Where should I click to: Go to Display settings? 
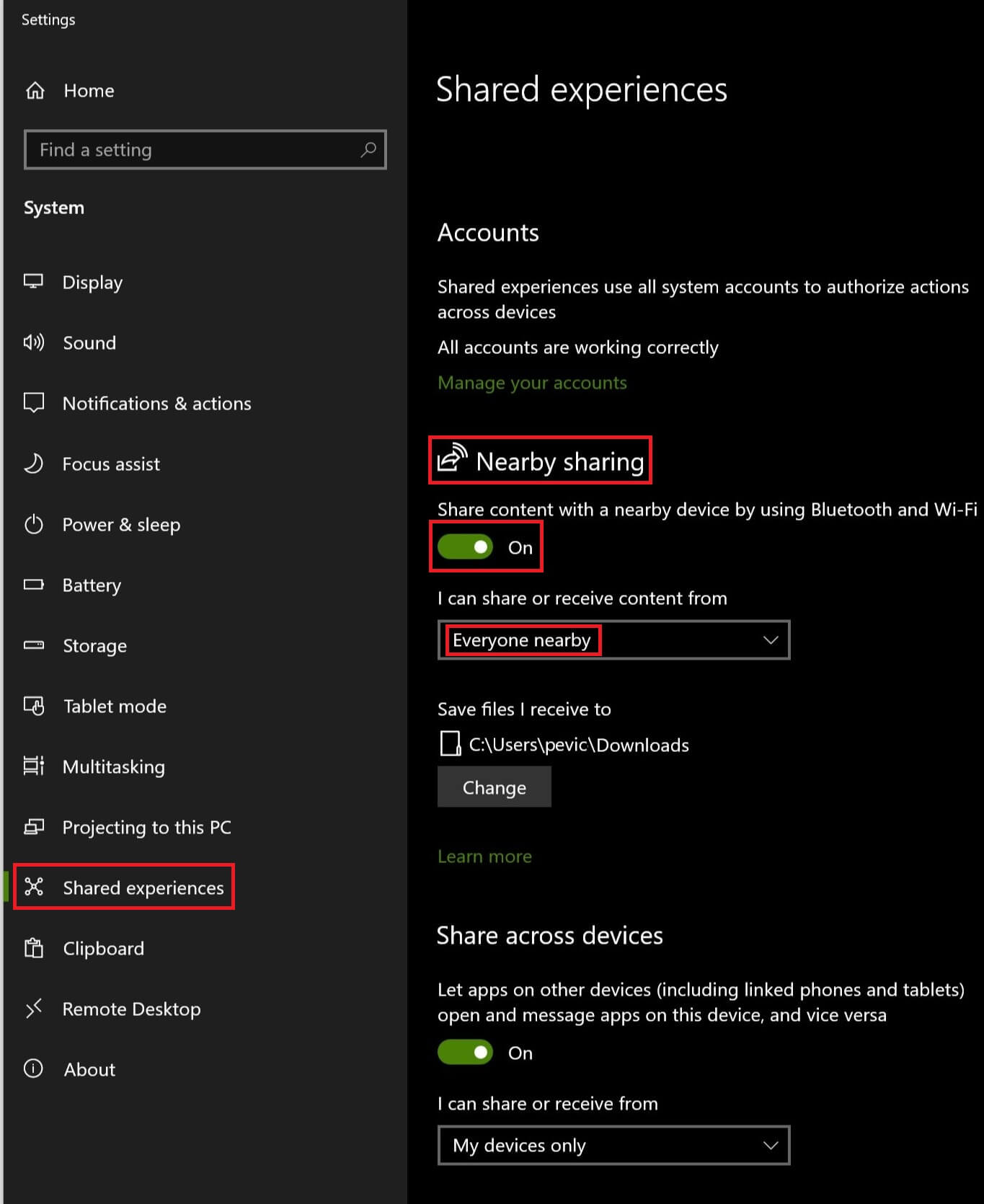(x=92, y=283)
